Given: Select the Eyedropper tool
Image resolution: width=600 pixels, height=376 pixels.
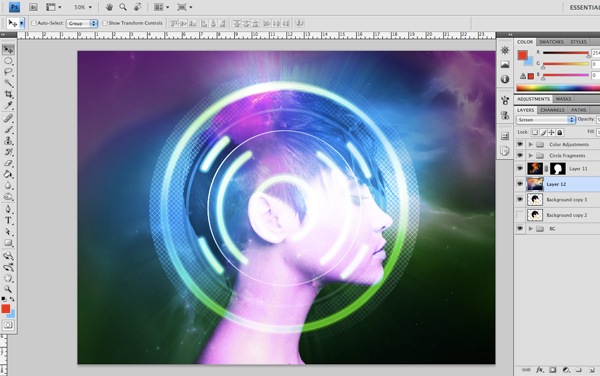Looking at the screenshot, I should click(x=8, y=106).
